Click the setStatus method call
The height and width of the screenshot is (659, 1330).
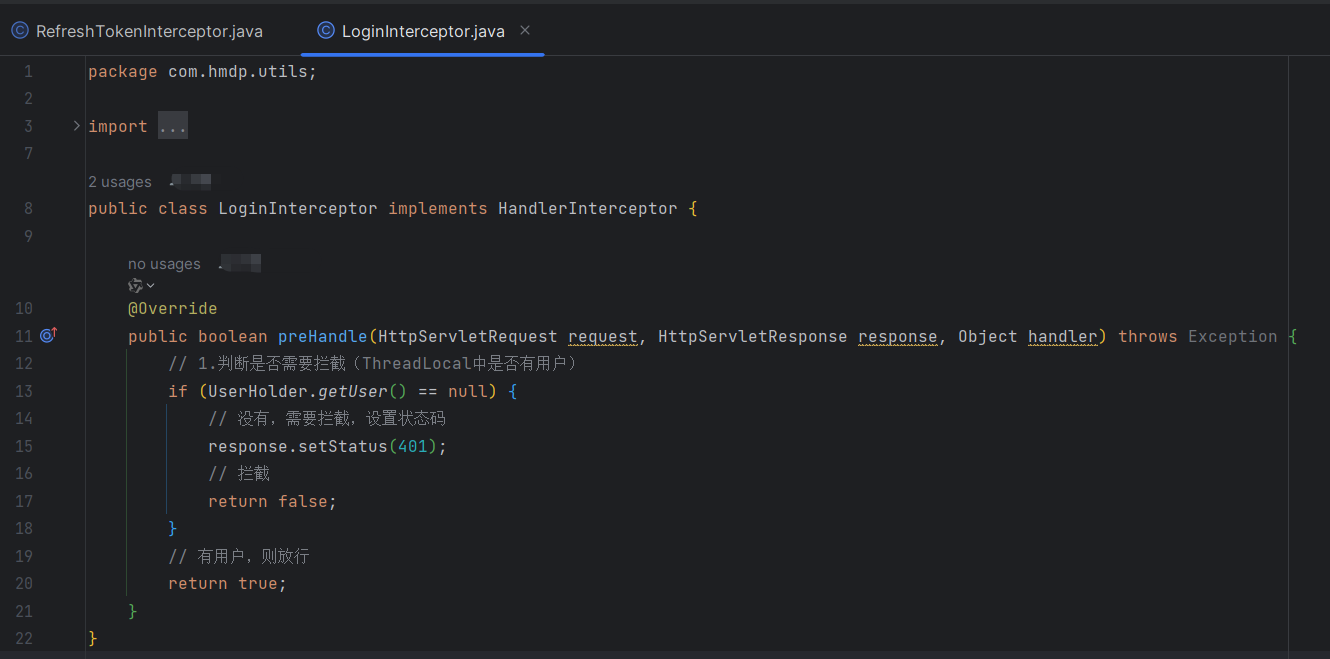click(343, 447)
